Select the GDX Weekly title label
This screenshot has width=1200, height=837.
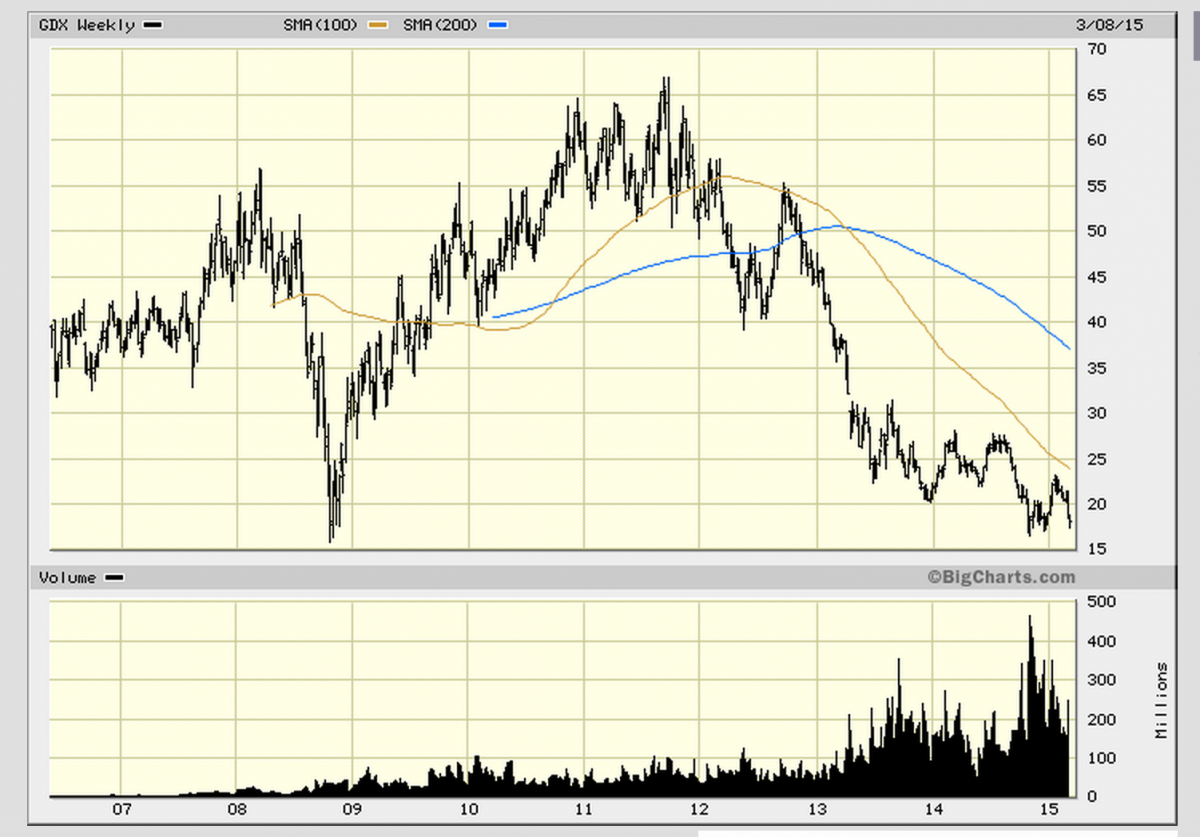(x=86, y=25)
